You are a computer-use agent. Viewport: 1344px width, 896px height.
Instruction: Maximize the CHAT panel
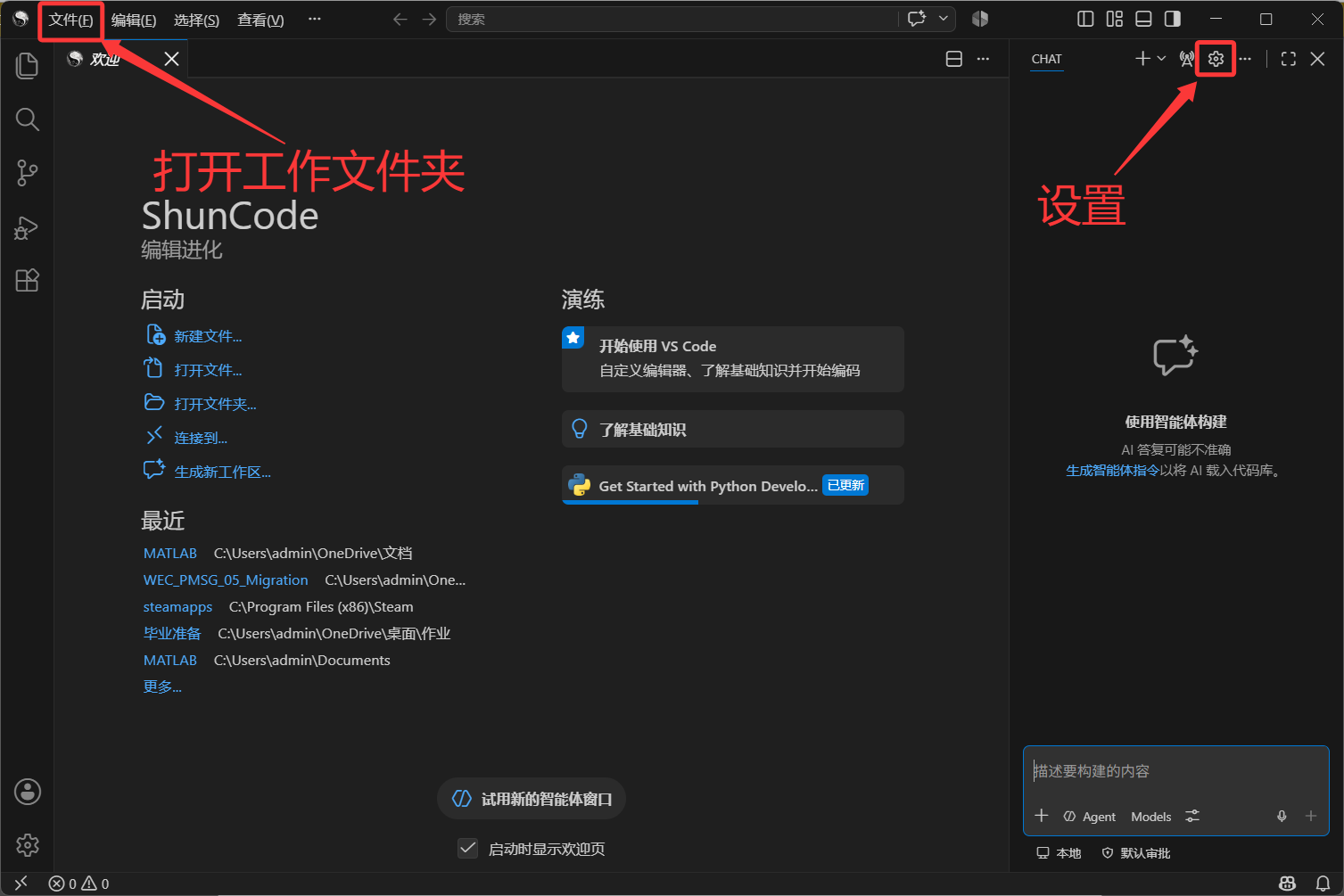click(x=1289, y=59)
